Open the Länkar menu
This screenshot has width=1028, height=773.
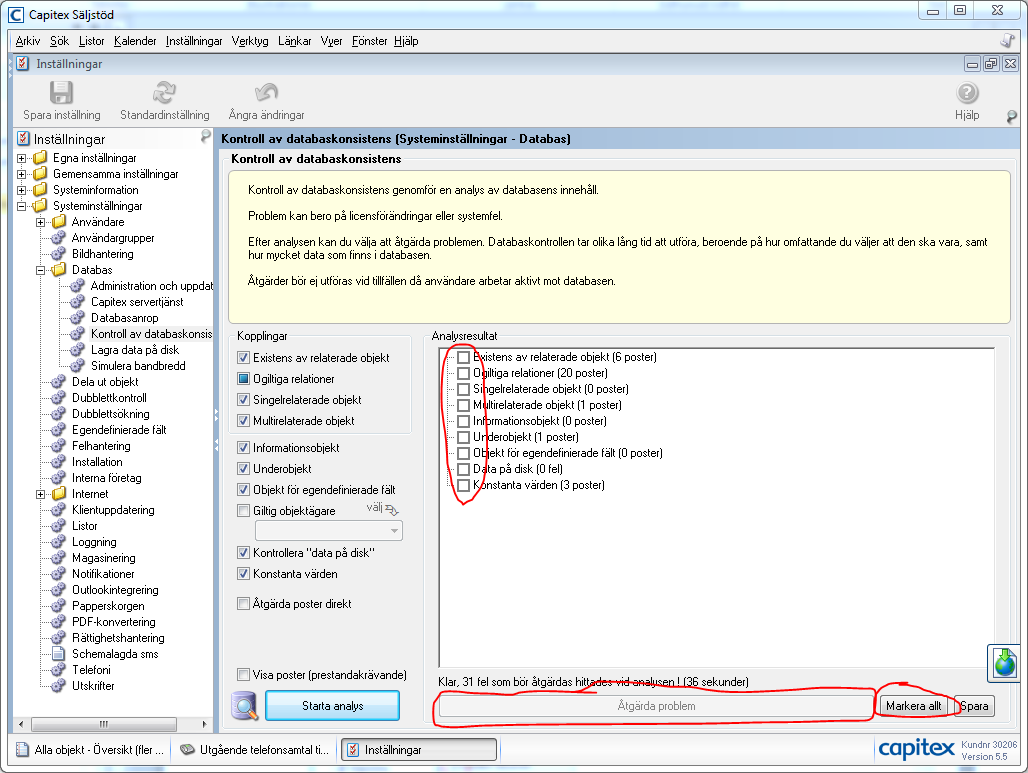coord(294,41)
